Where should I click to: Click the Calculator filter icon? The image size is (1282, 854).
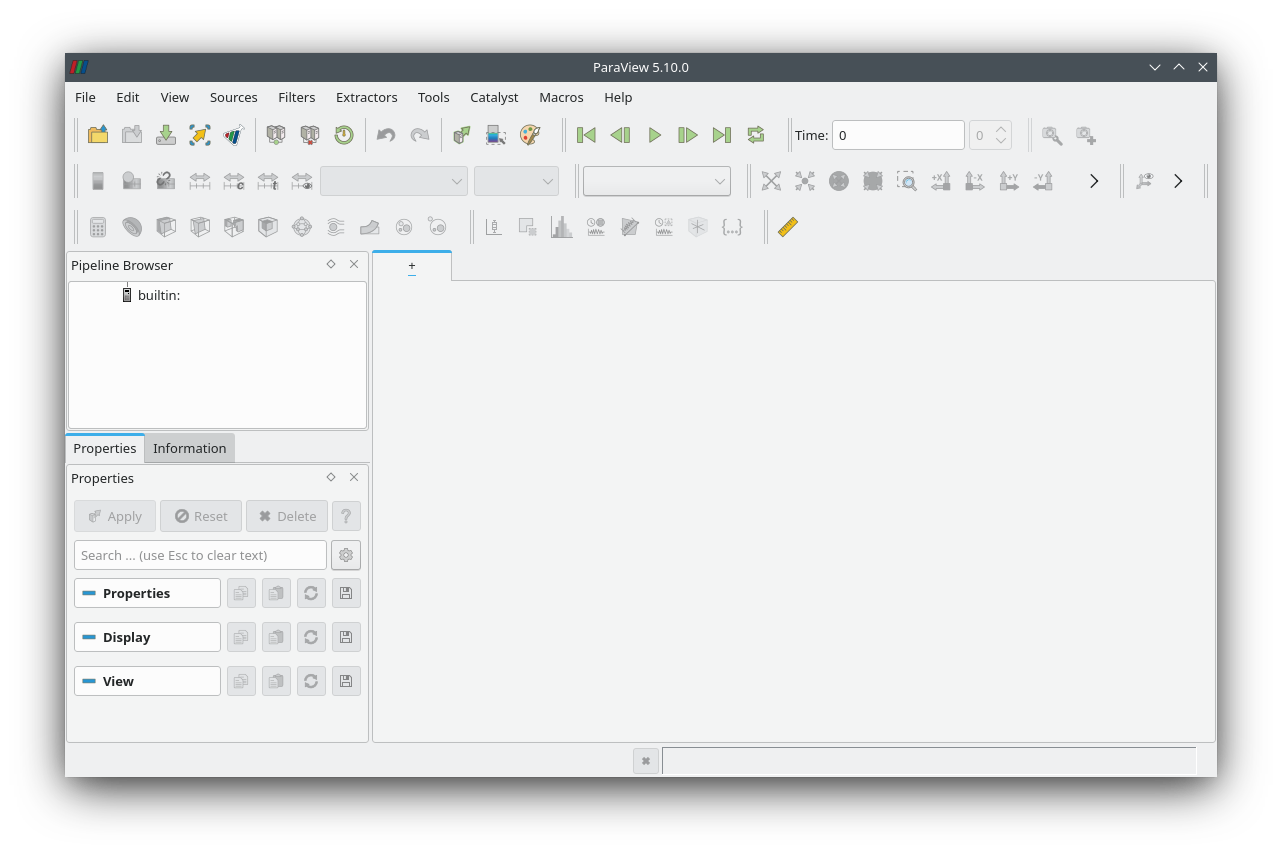pos(98,227)
